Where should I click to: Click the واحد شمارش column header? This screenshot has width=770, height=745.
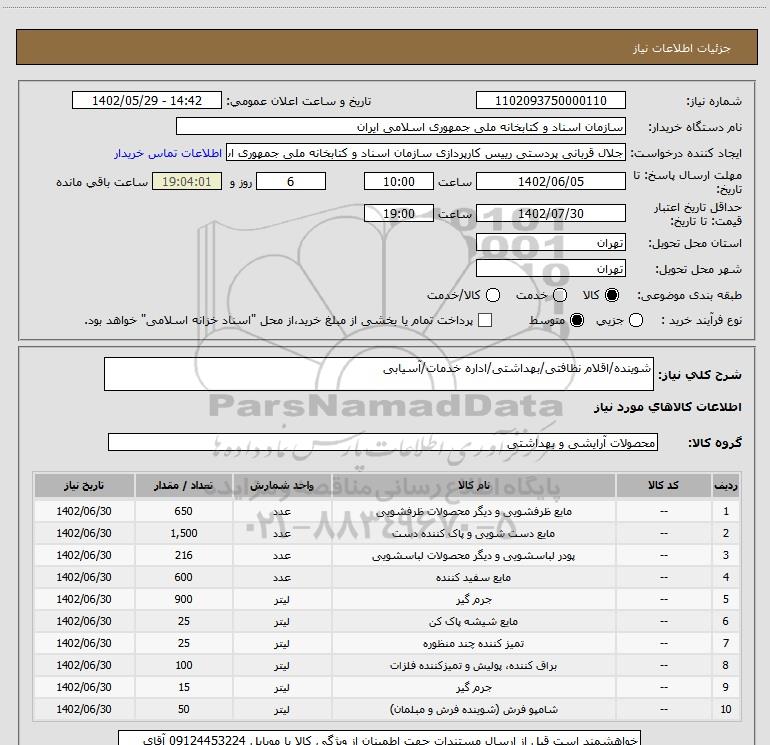click(282, 486)
